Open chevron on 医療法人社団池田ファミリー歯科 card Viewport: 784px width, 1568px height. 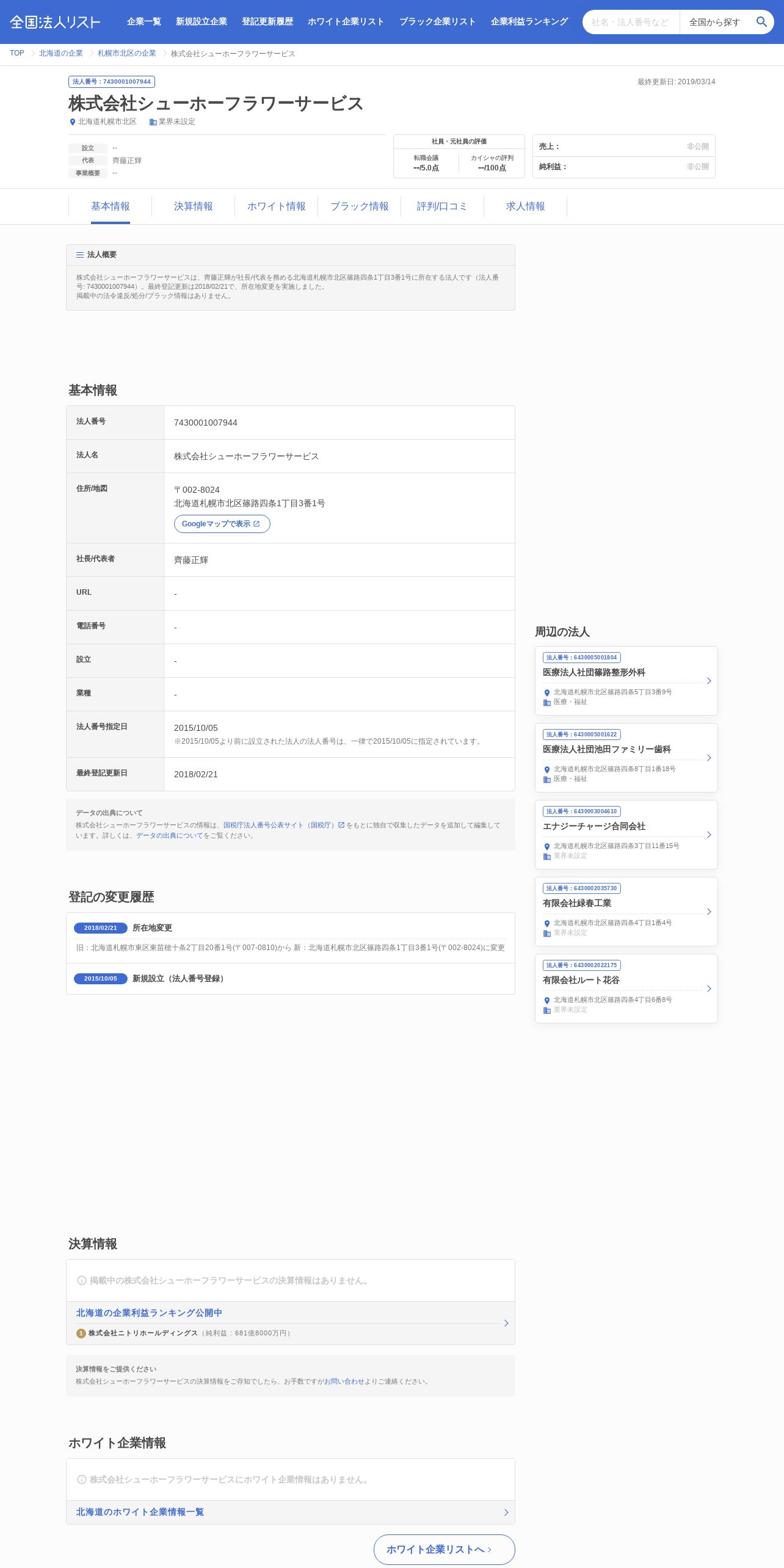(x=709, y=758)
